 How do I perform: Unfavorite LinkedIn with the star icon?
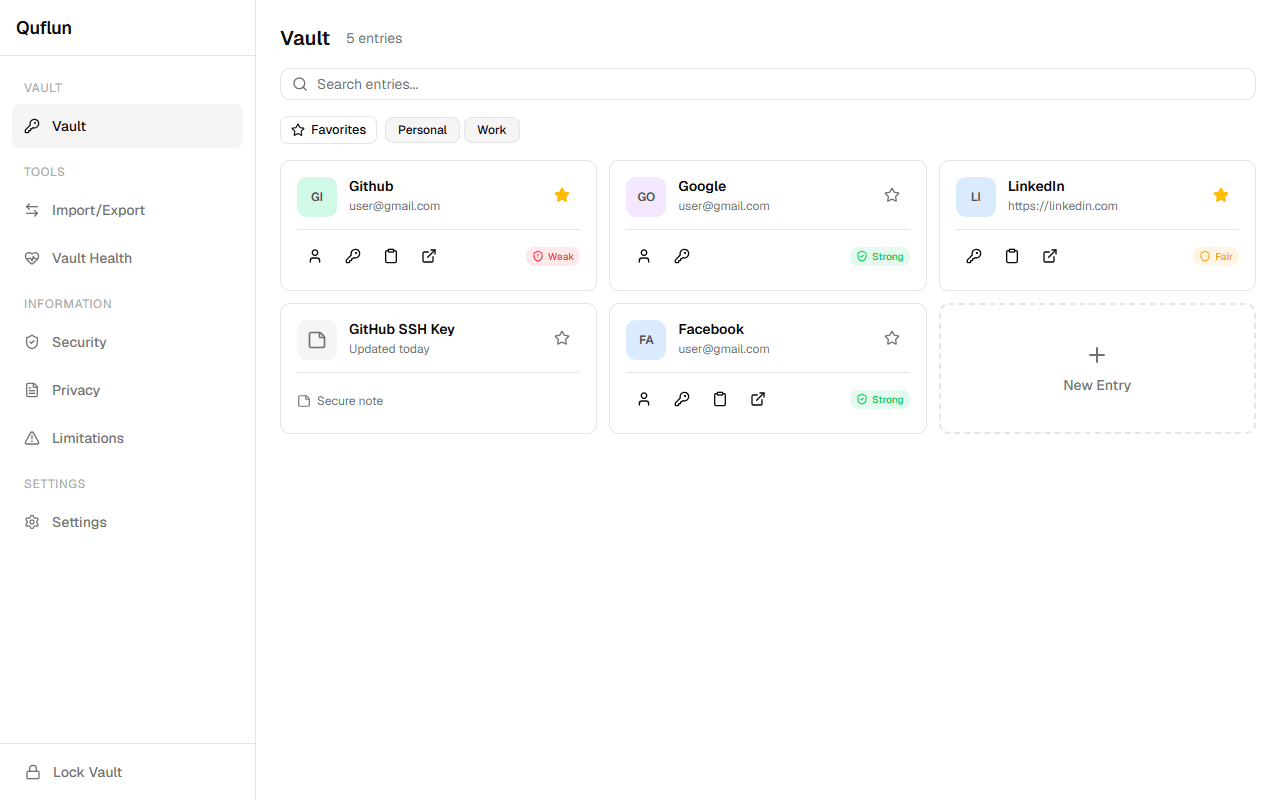(1221, 195)
